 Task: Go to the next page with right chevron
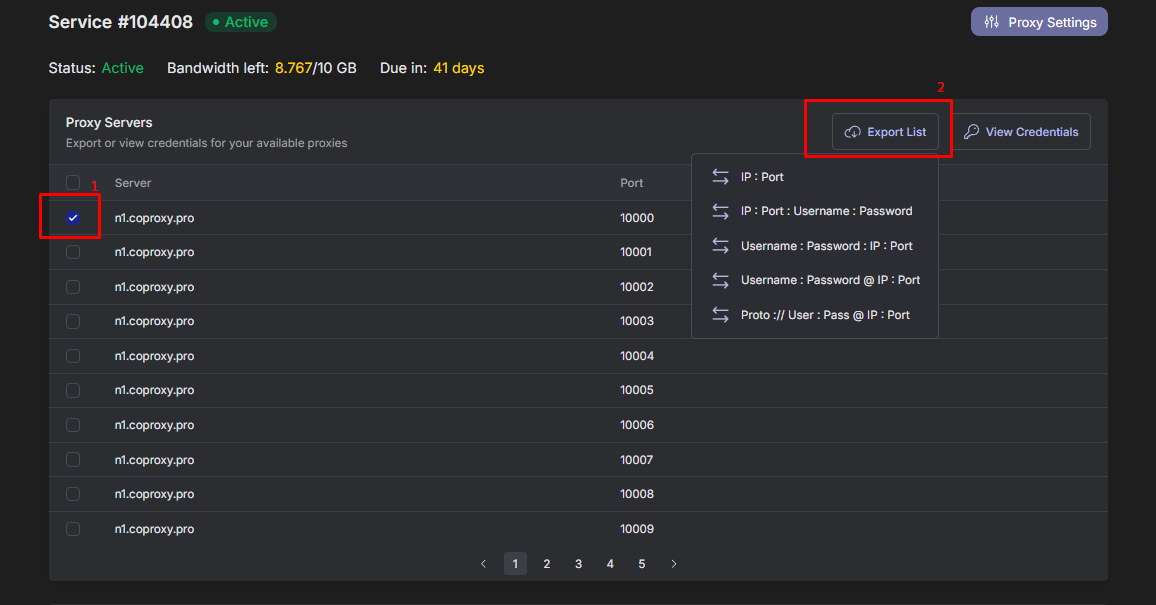(x=674, y=564)
